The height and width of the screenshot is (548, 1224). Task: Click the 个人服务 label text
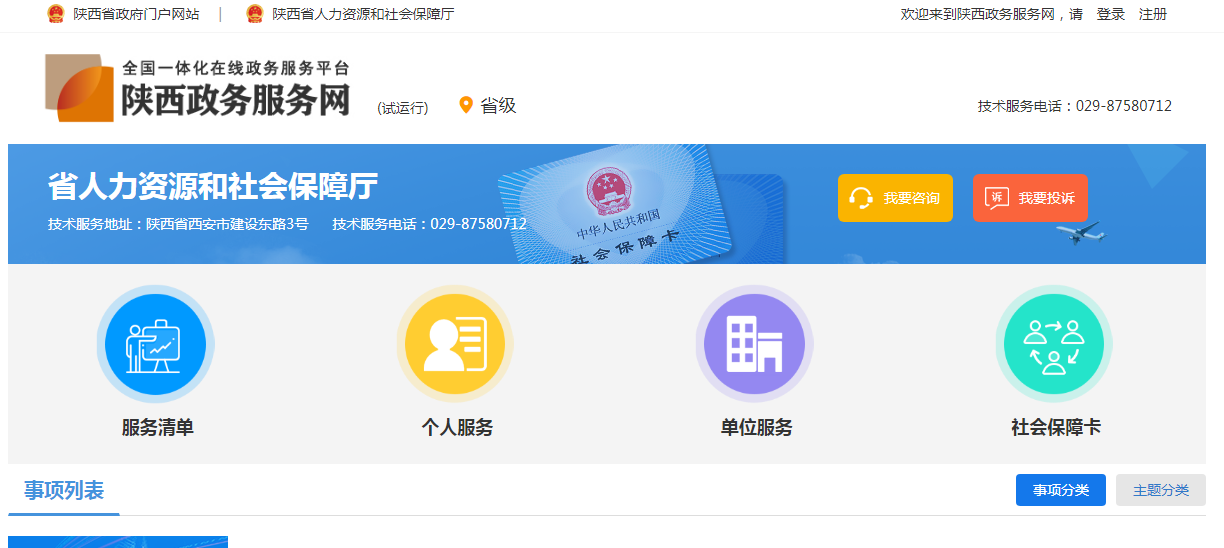pyautogui.click(x=457, y=427)
